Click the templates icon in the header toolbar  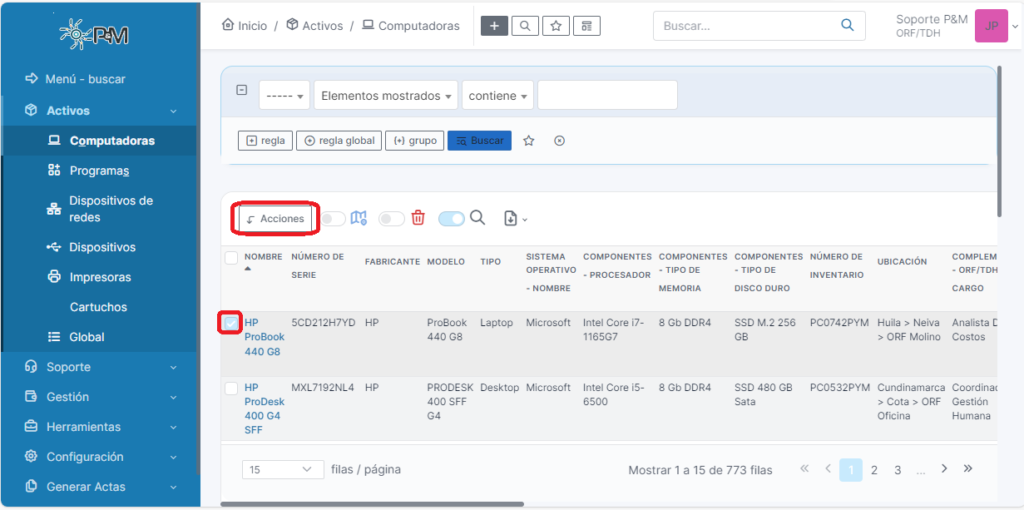coord(587,26)
